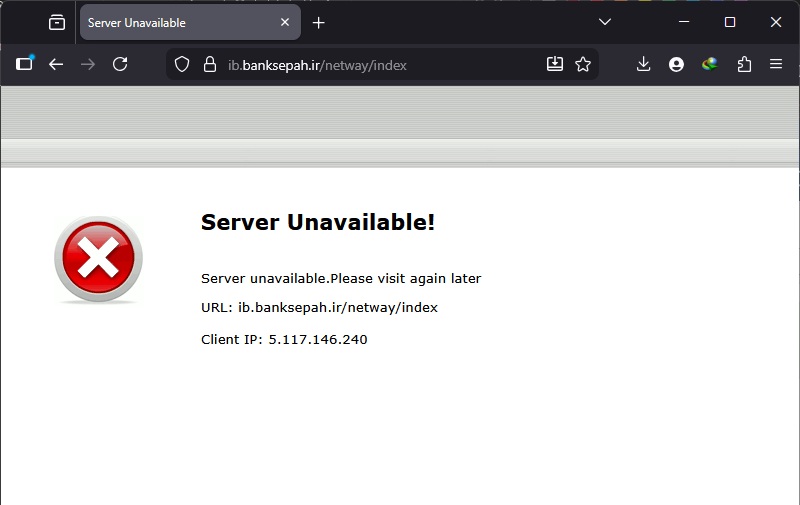Go back to the previous page
Screen dimensions: 800x505
[56, 64]
